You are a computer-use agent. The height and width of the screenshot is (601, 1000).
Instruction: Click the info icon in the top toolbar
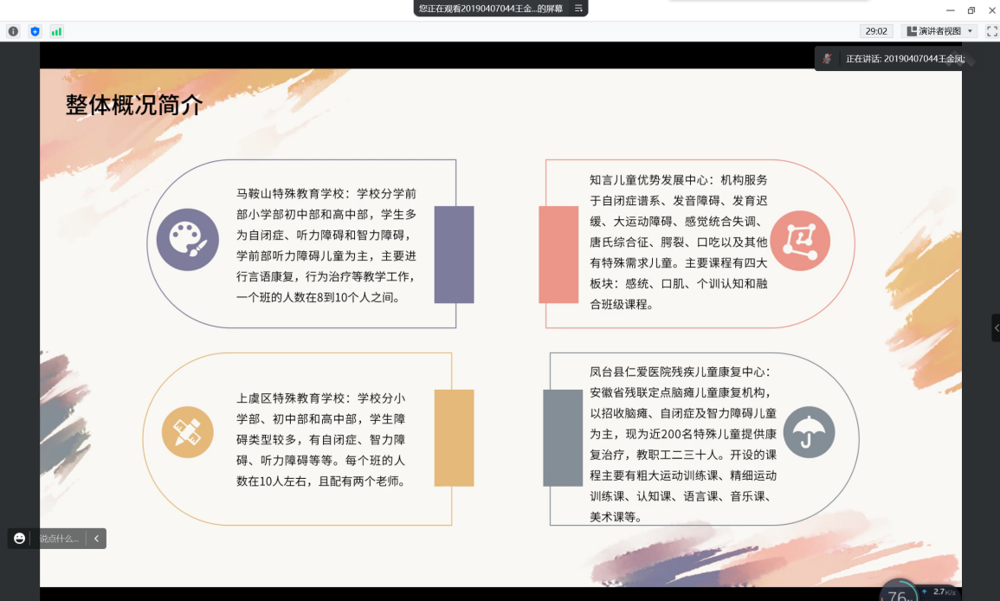[11, 31]
